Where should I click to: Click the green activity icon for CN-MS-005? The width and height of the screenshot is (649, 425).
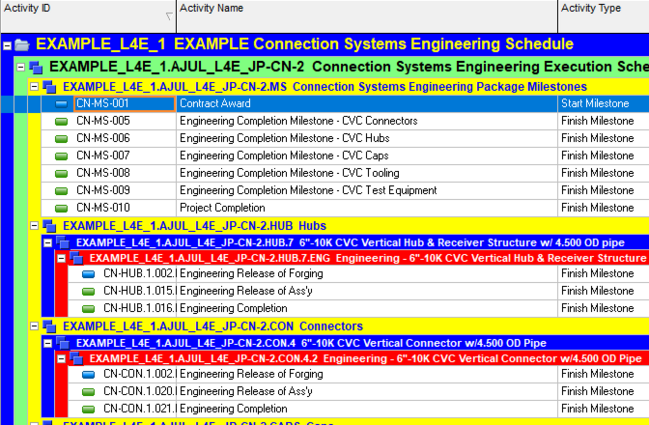[62, 121]
